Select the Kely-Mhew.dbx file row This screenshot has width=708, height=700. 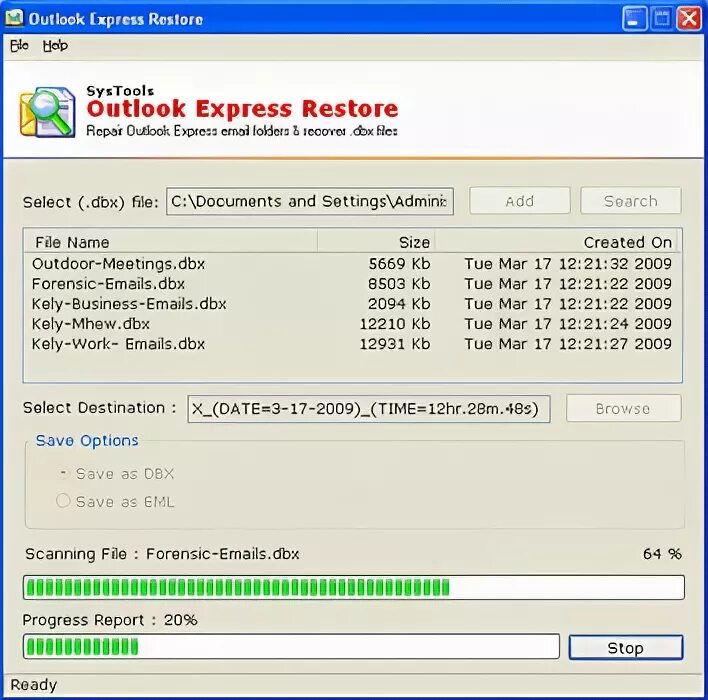(x=352, y=324)
